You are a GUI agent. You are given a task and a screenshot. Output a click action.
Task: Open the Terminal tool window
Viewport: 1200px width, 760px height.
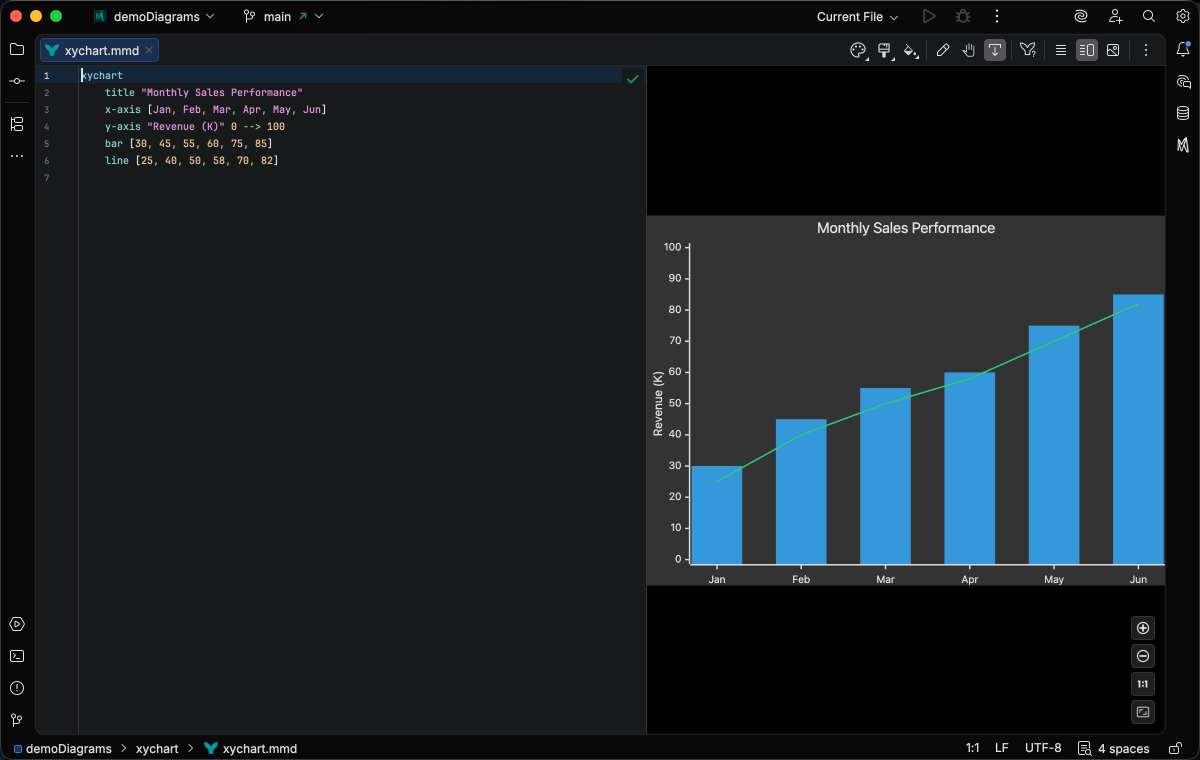coord(17,656)
